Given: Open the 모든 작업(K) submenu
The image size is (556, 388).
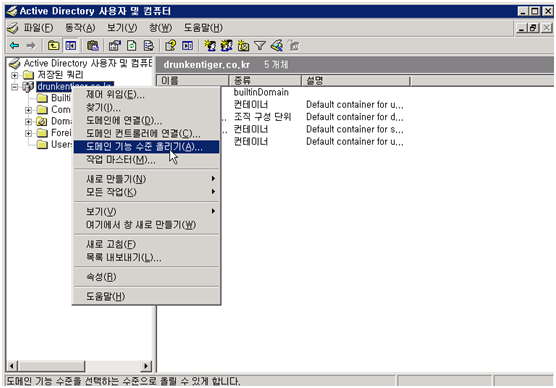Looking at the screenshot, I should (x=146, y=192).
